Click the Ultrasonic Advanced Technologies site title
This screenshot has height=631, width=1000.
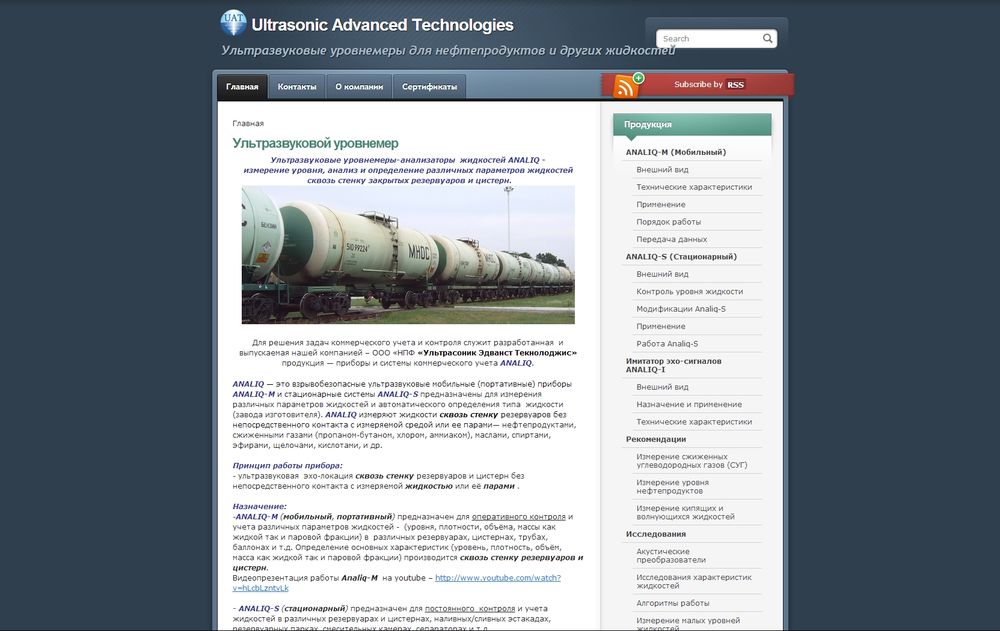pyautogui.click(x=382, y=25)
